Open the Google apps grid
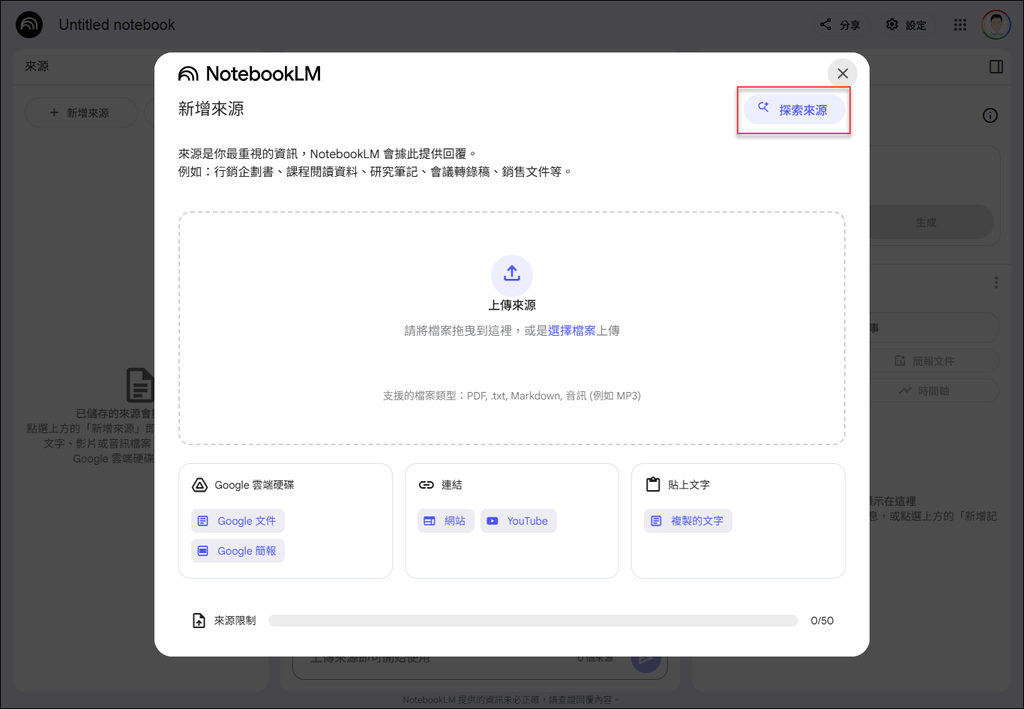 point(959,25)
